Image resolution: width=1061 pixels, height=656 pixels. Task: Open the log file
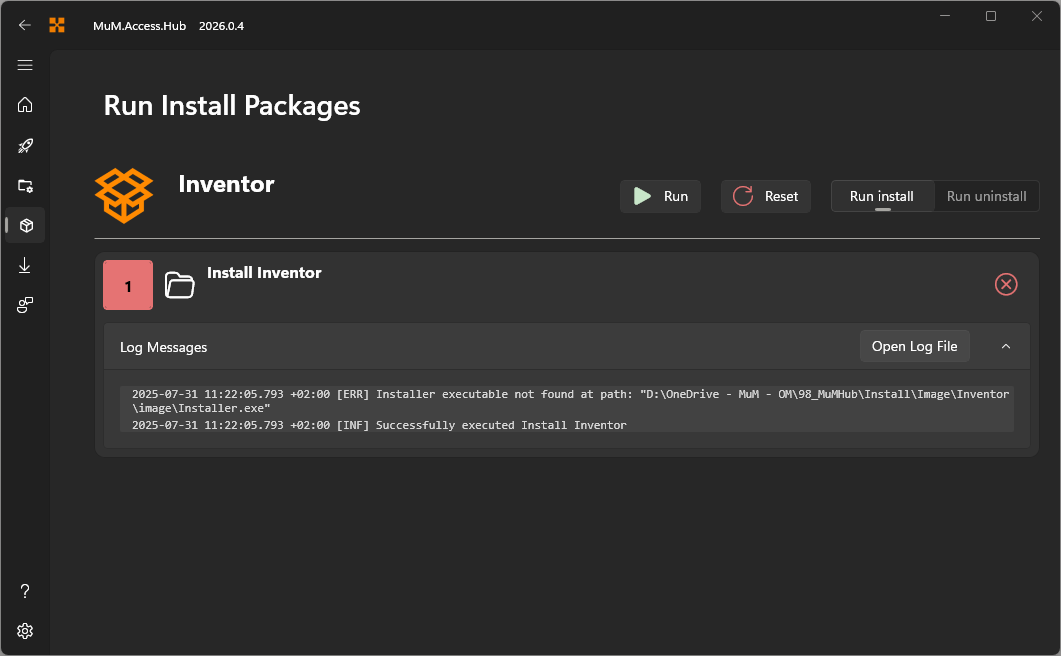[x=914, y=346]
